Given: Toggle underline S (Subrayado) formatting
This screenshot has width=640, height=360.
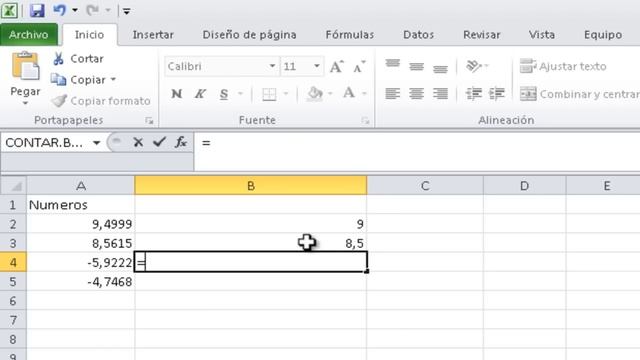Looking at the screenshot, I should (224, 94).
